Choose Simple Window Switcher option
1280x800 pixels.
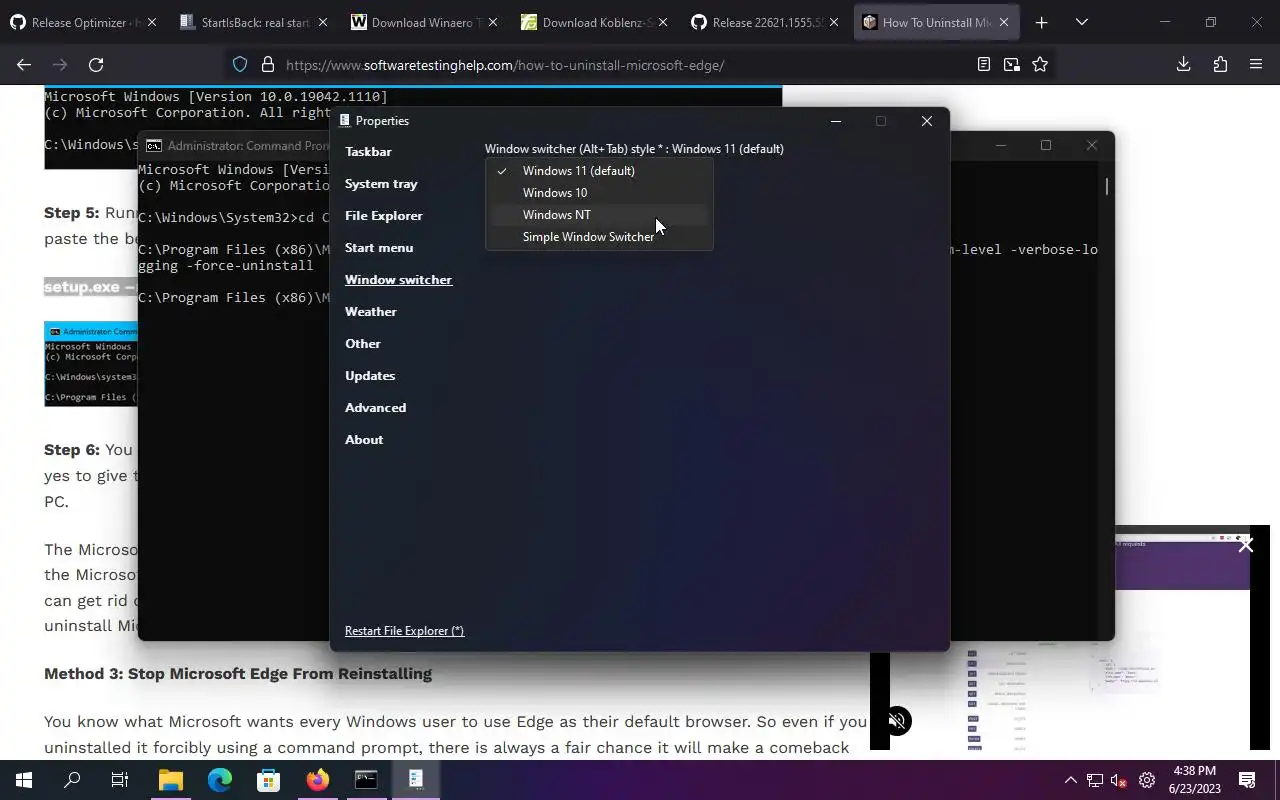(599, 237)
